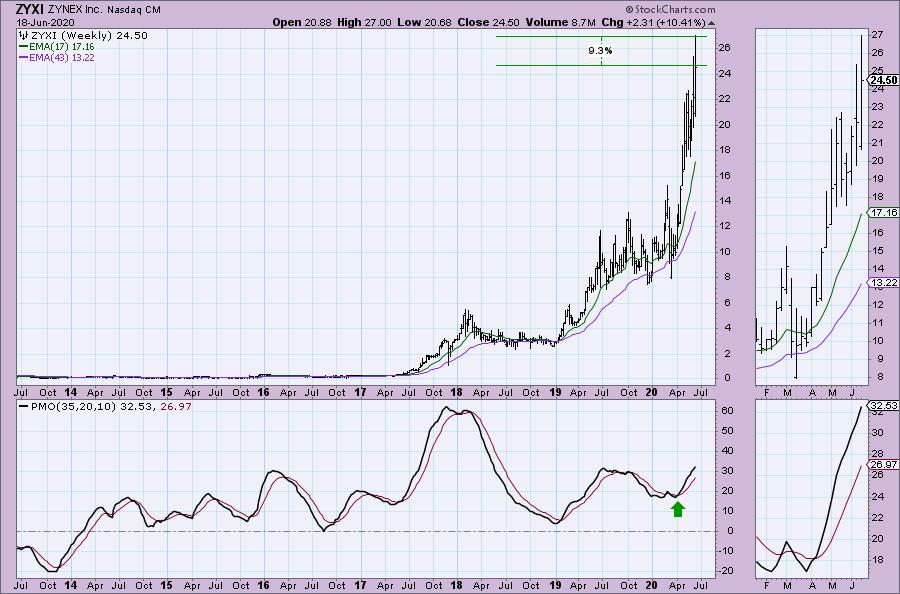Click the green line swatch beside EMA(17)

[24, 46]
